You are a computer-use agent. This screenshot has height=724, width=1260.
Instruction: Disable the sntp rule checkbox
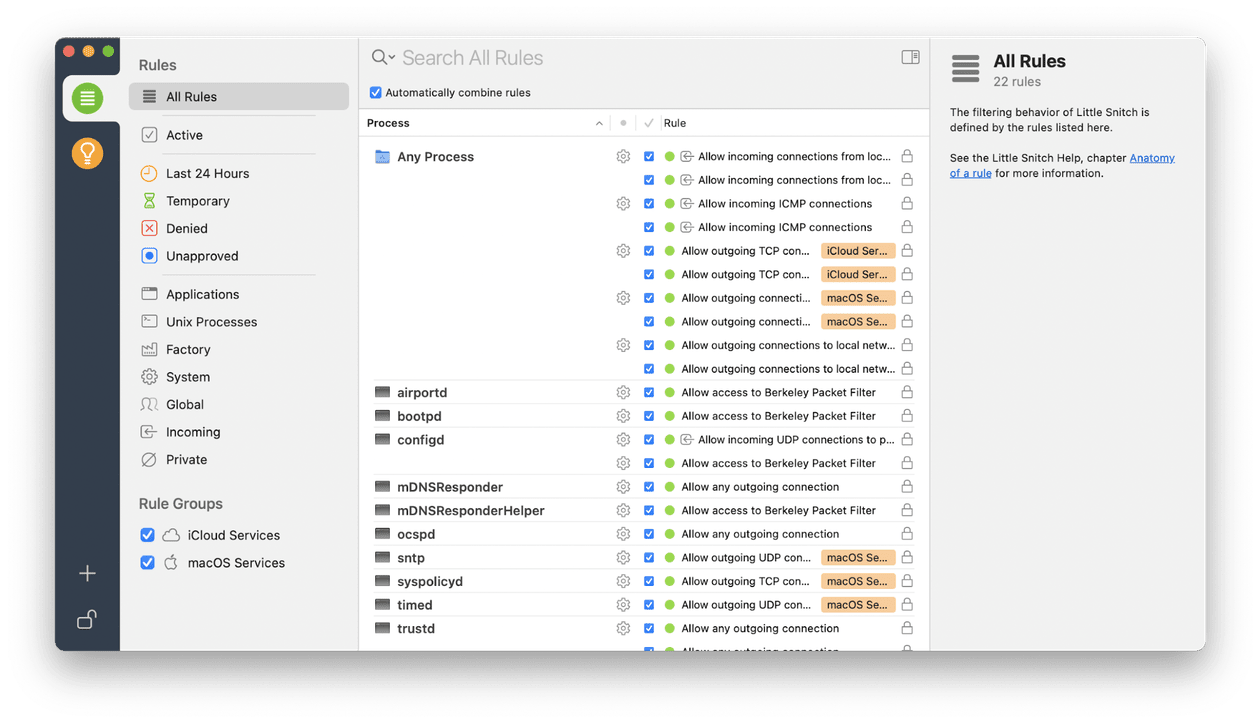tap(649, 558)
